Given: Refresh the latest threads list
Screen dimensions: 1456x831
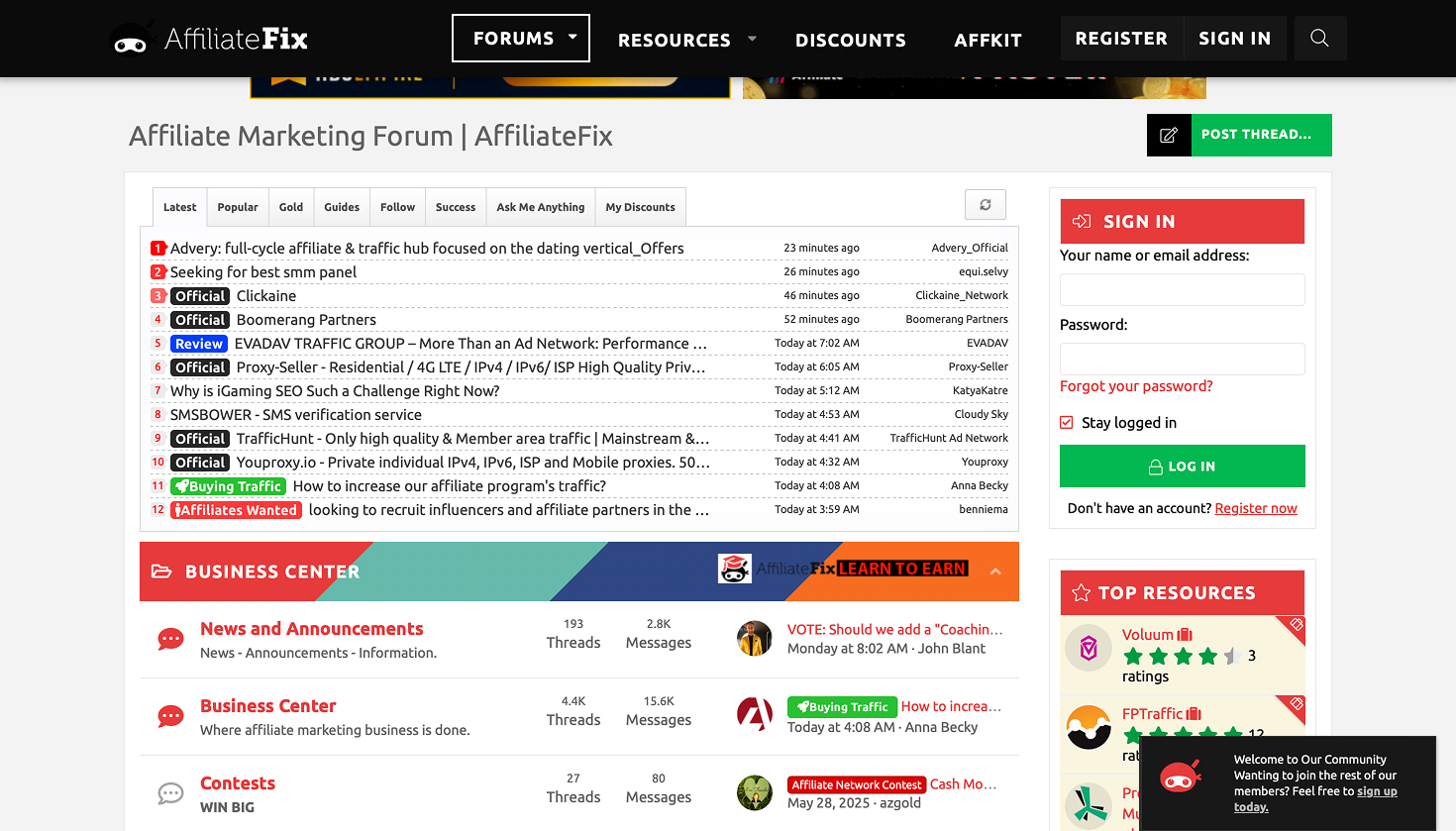Looking at the screenshot, I should click(986, 205).
